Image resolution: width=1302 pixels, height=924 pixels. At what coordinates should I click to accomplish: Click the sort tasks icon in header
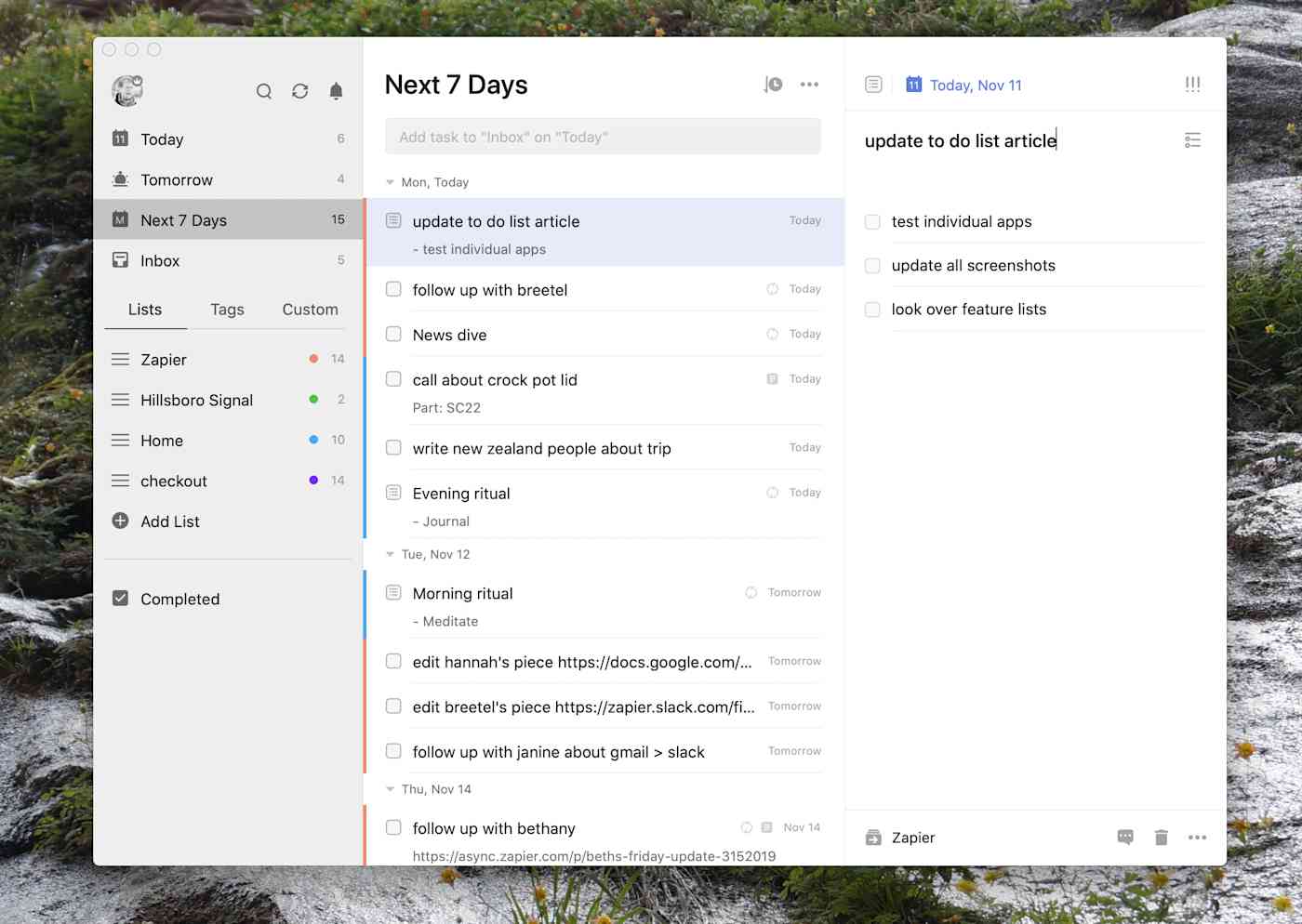tap(773, 85)
